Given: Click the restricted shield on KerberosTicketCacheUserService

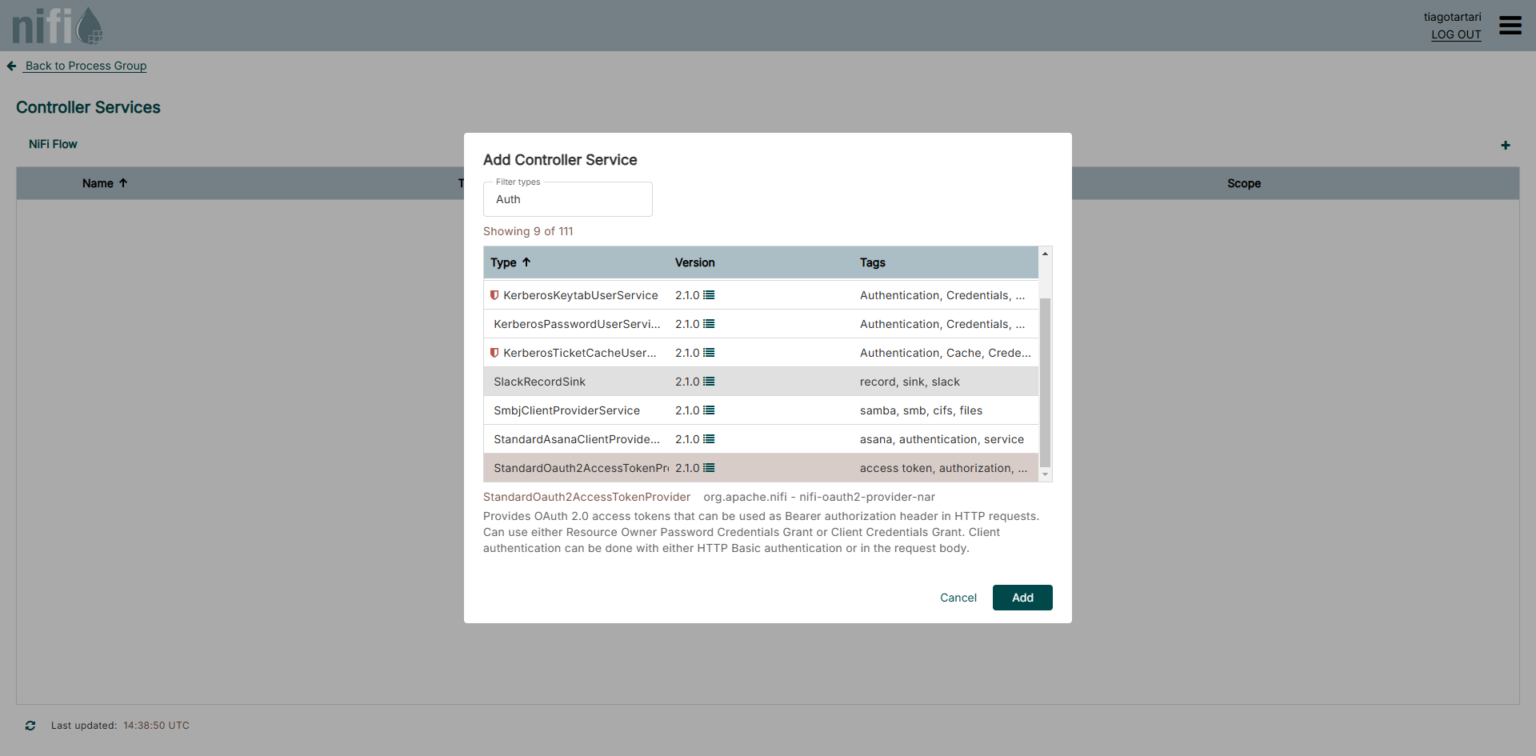Looking at the screenshot, I should coord(493,352).
